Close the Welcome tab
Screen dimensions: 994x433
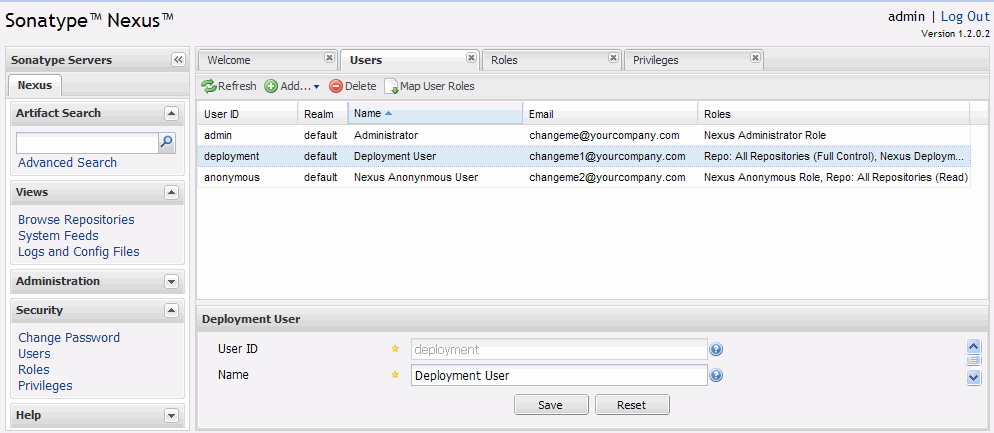tap(329, 58)
